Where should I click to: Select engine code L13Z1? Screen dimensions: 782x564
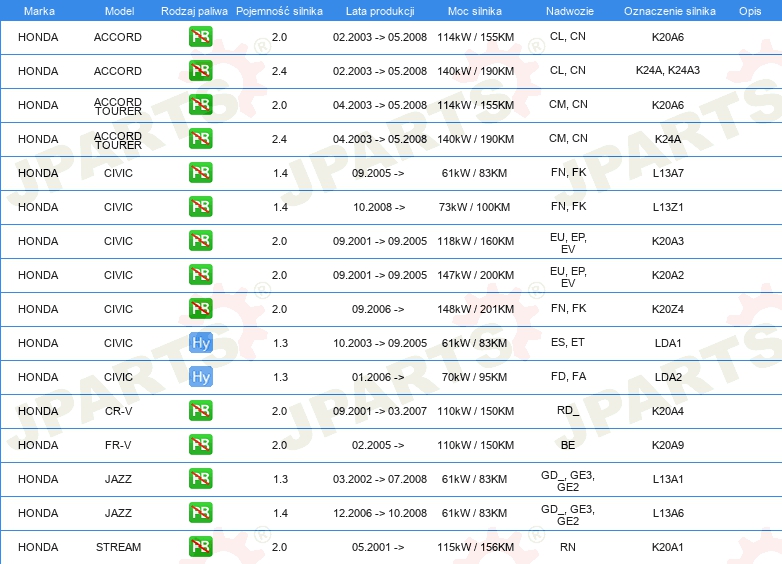coord(668,207)
